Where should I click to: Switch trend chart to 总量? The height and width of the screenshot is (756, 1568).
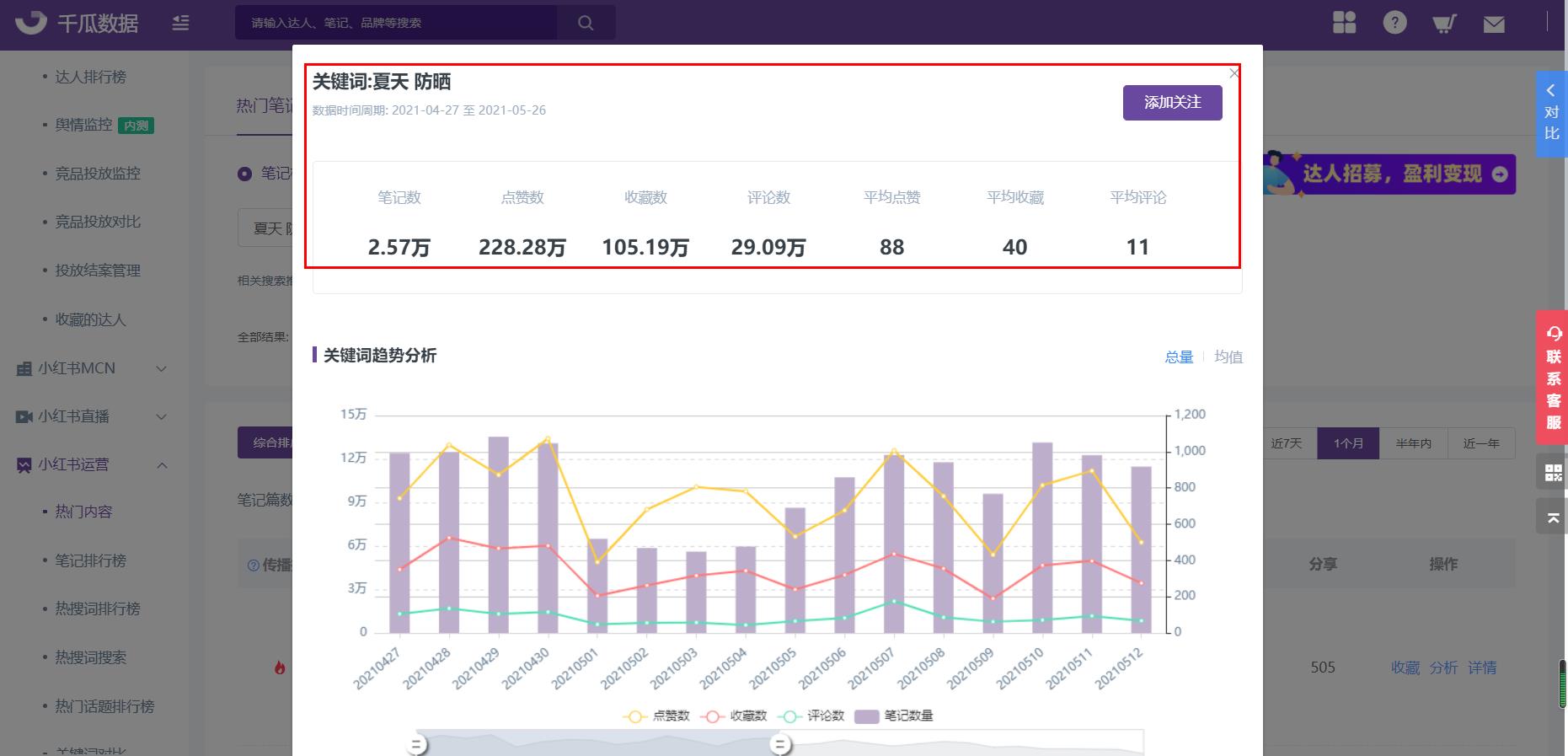1179,357
